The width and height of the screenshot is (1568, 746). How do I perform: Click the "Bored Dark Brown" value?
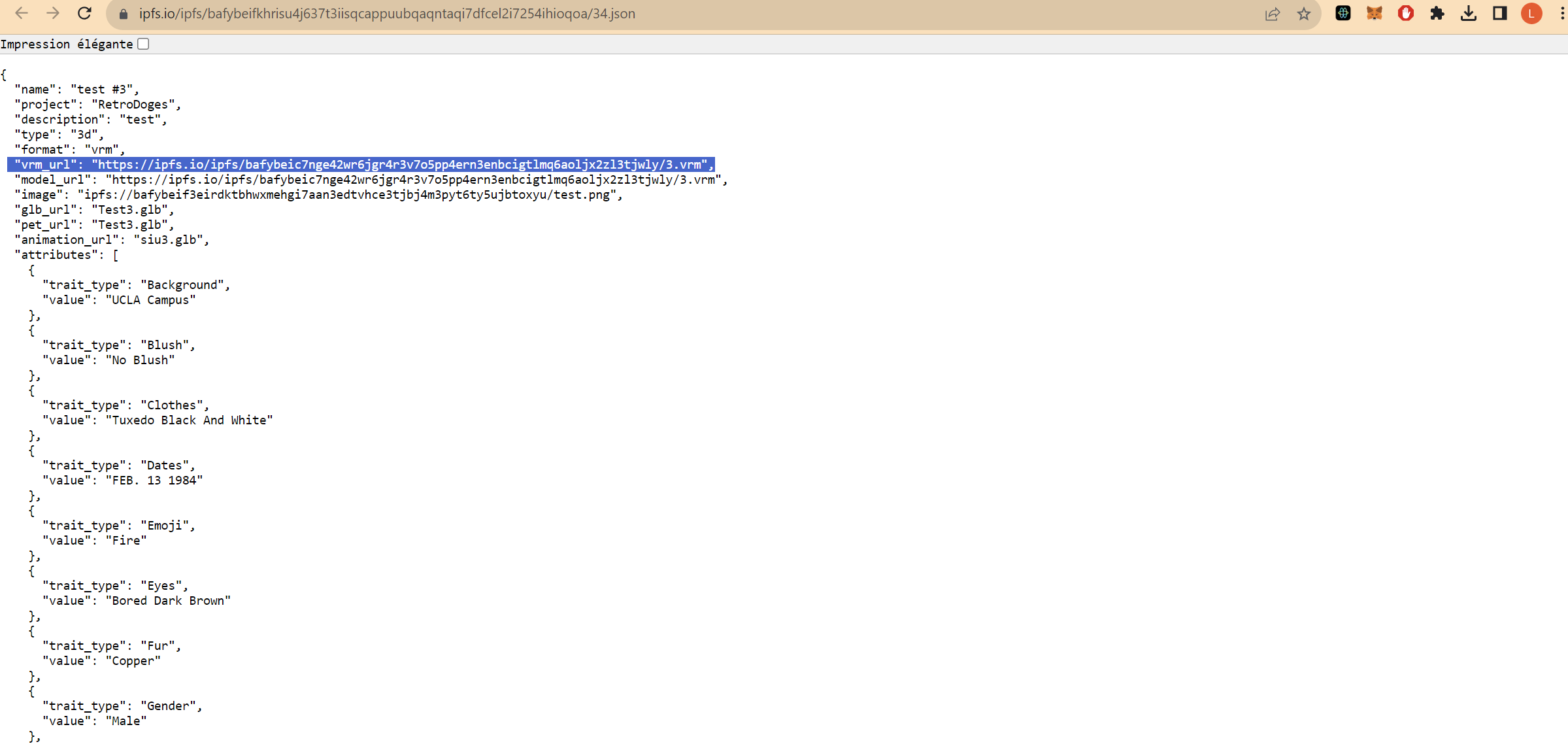click(168, 601)
